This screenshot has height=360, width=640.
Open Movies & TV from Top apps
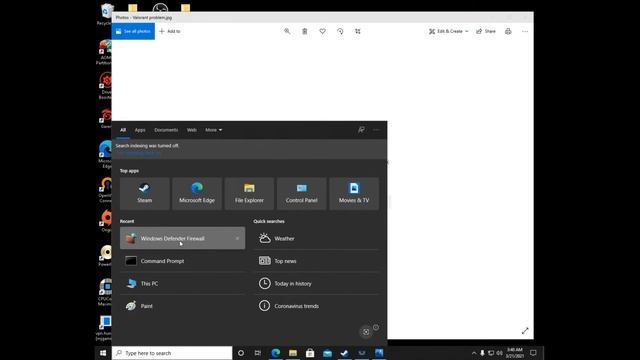pyautogui.click(x=354, y=193)
